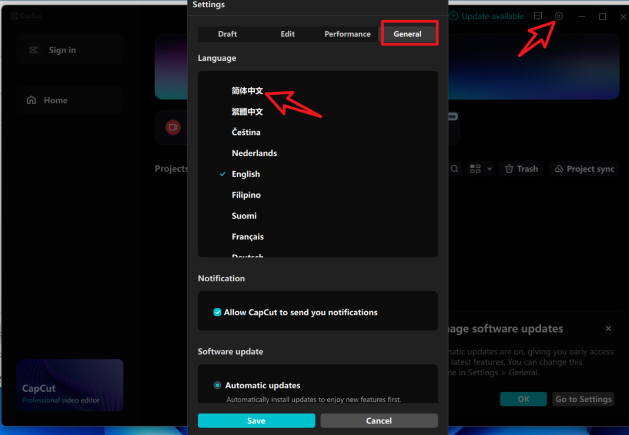Click the Update available indicator

tap(486, 16)
